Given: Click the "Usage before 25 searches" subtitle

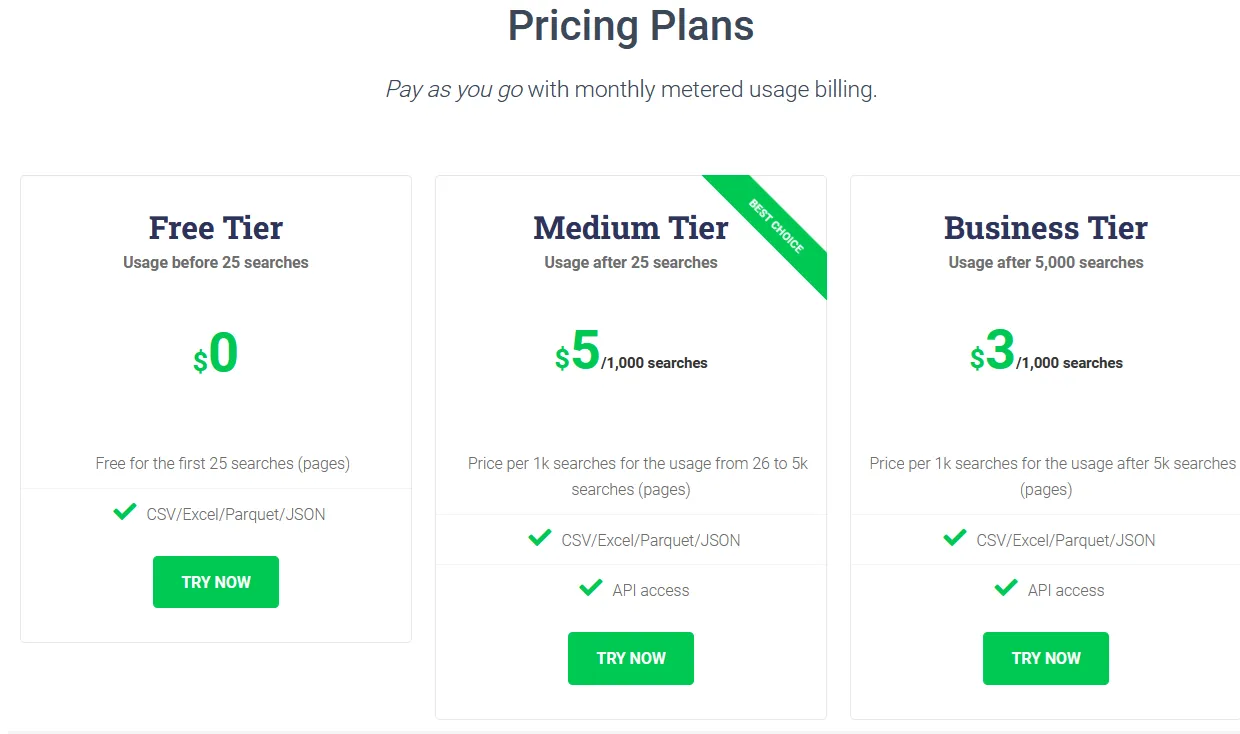Looking at the screenshot, I should pyautogui.click(x=216, y=263).
